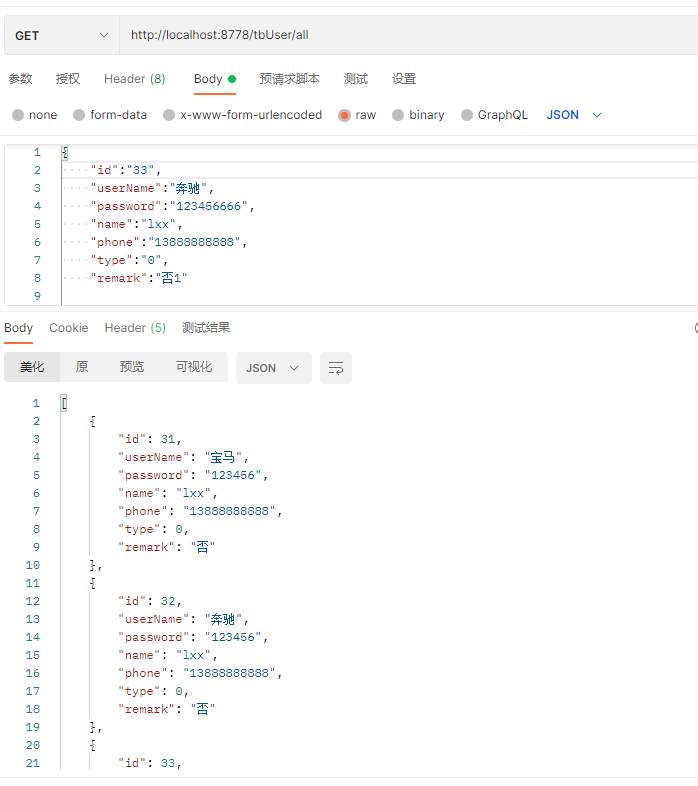Open the 测试结果 tab
Image resolution: width=698 pixels, height=786 pixels.
[206, 328]
